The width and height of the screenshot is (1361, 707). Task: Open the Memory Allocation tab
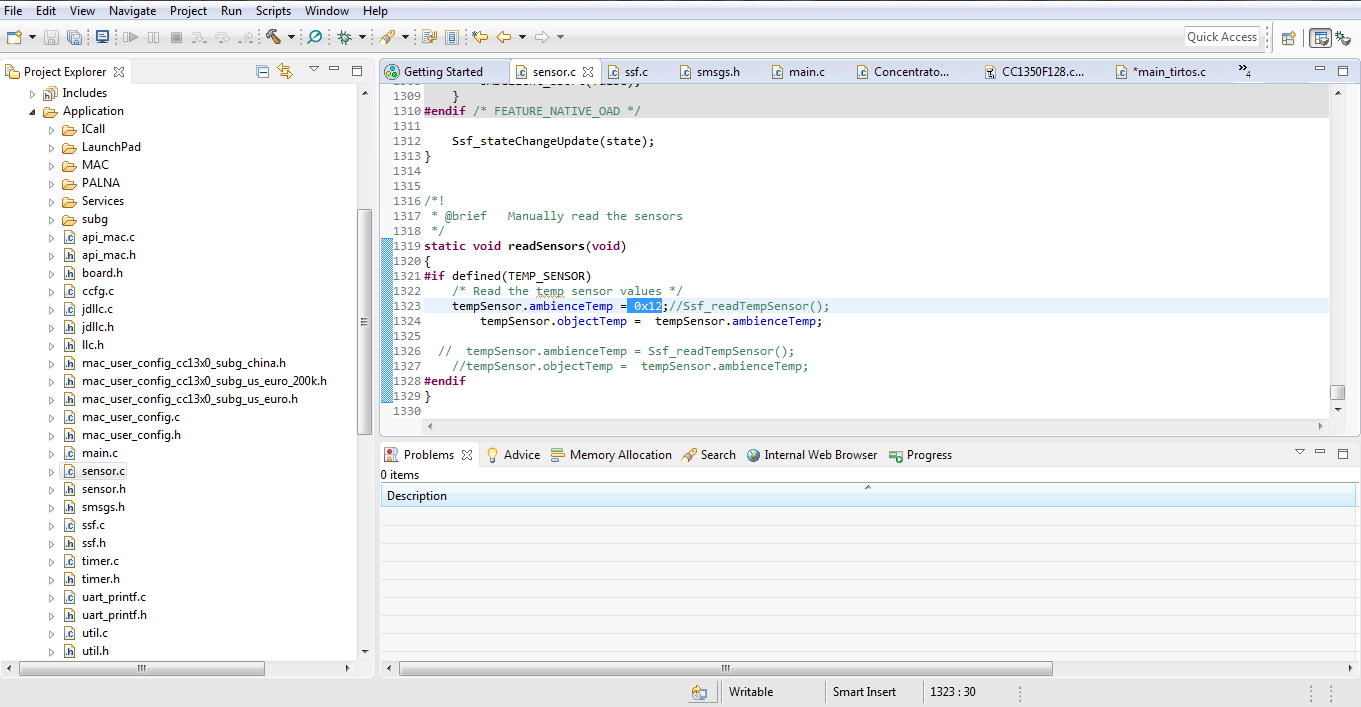coord(620,455)
